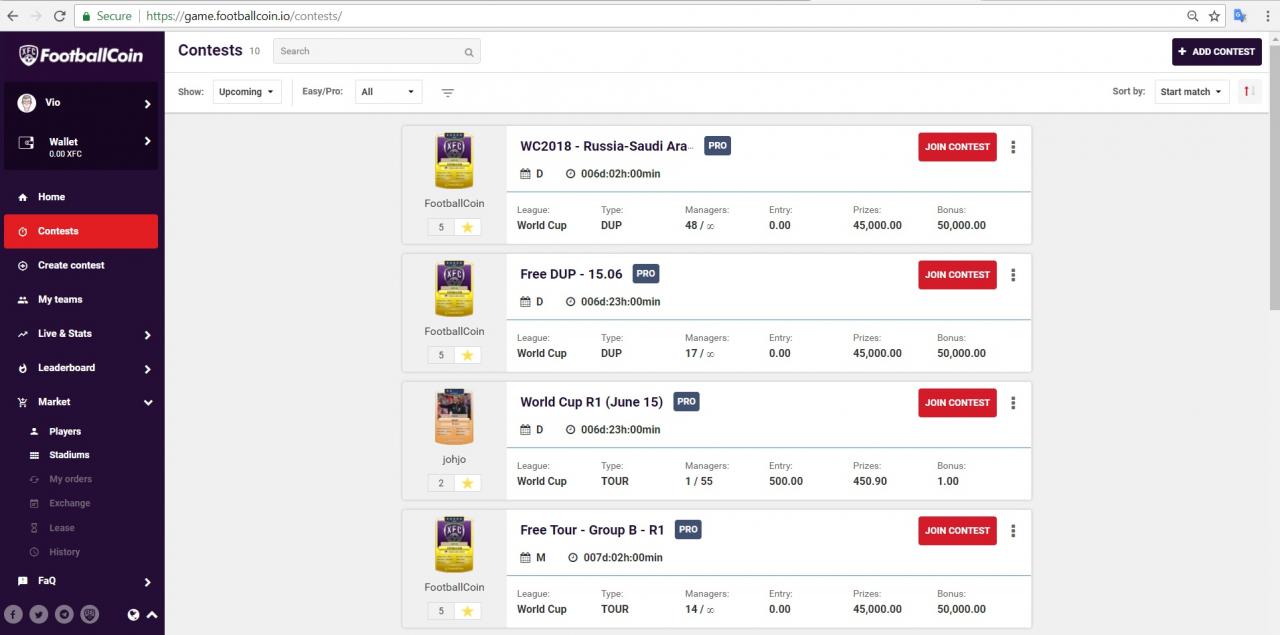Open the Start match sort dropdown

(1191, 91)
